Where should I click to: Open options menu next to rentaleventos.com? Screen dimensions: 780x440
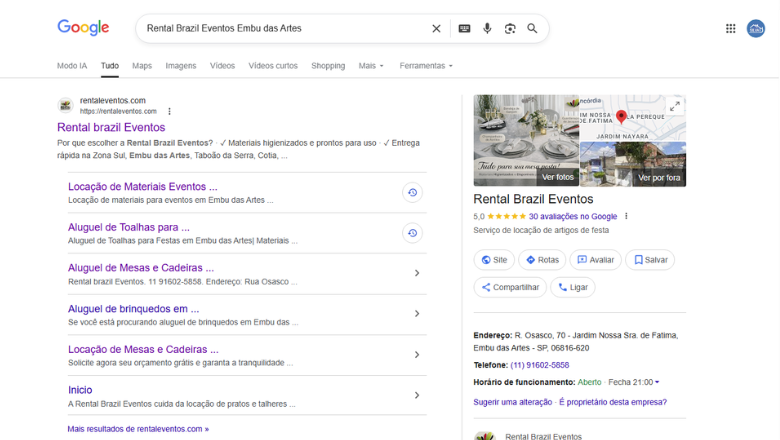tap(169, 111)
